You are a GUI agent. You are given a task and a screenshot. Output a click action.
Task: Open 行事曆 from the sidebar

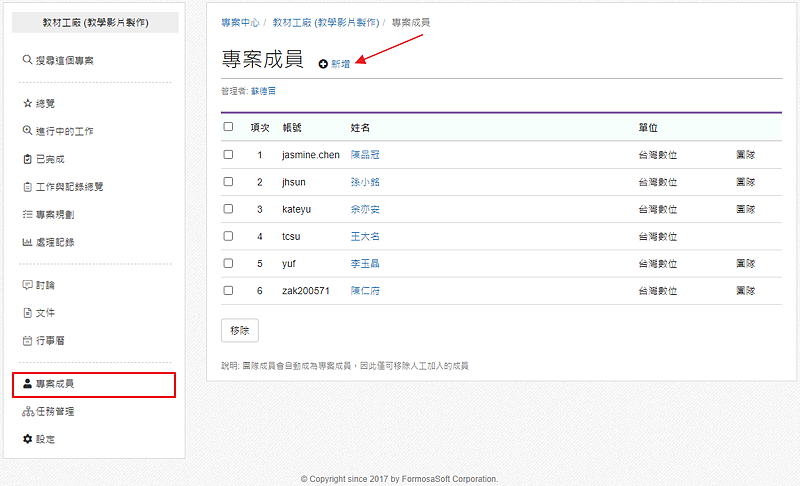[50, 341]
